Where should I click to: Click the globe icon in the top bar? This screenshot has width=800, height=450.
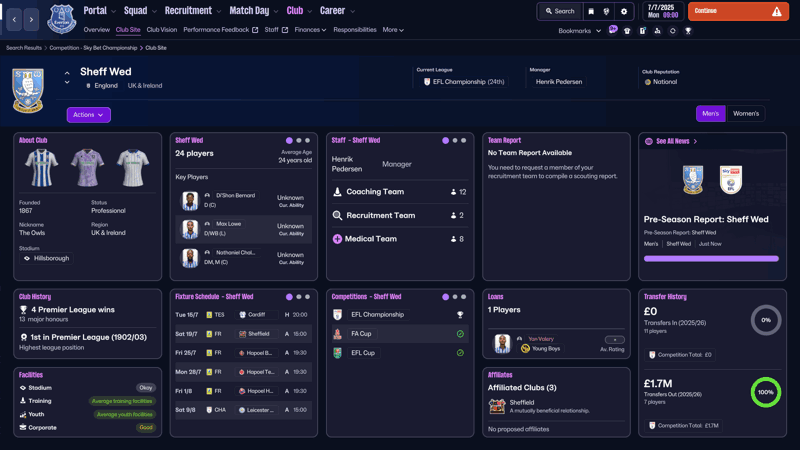(606, 11)
